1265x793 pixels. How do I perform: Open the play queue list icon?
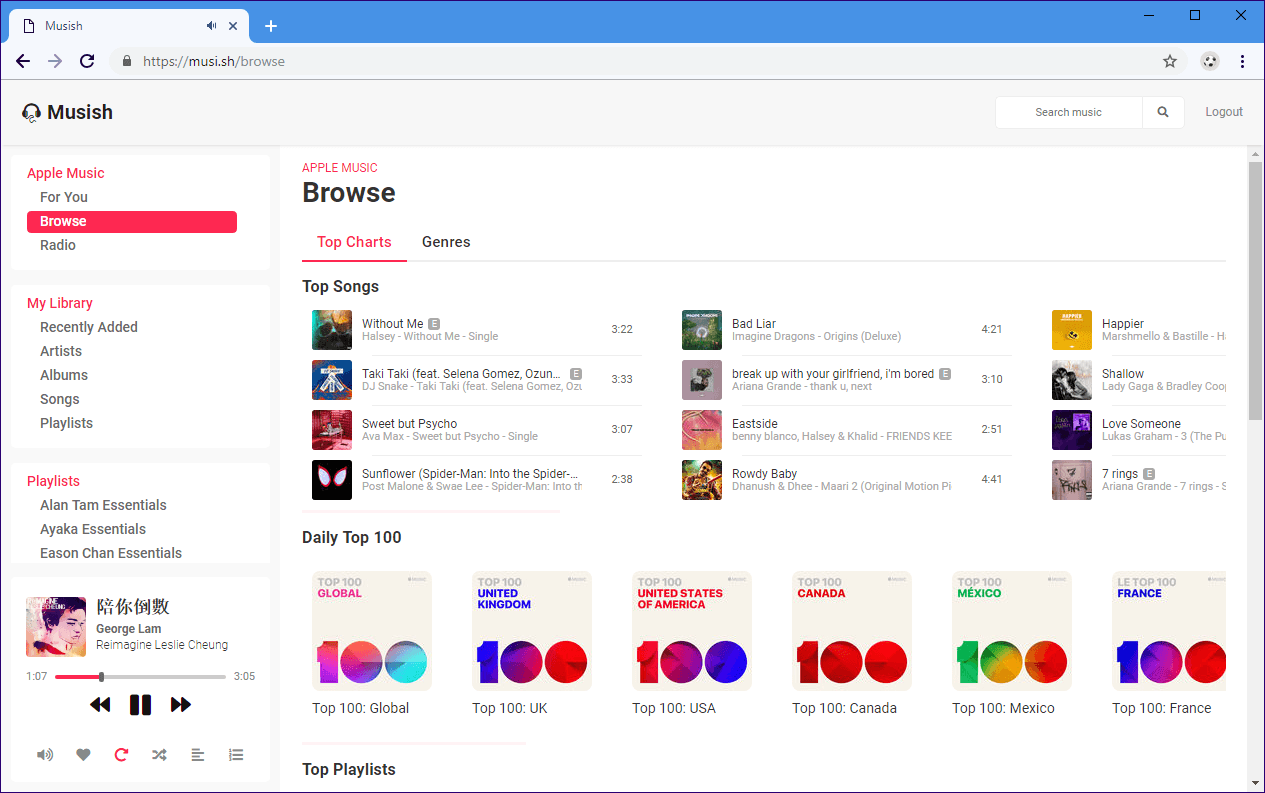(x=236, y=755)
